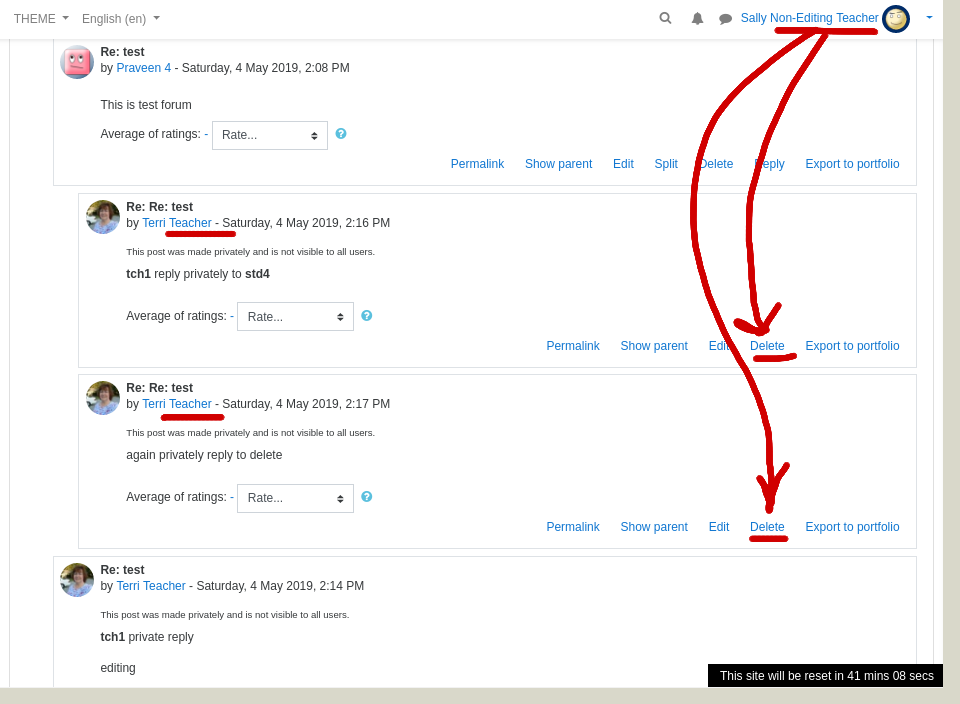This screenshot has width=960, height=704.
Task: Click Terri Teacher avatar on 2:17 PM post
Action: click(103, 398)
